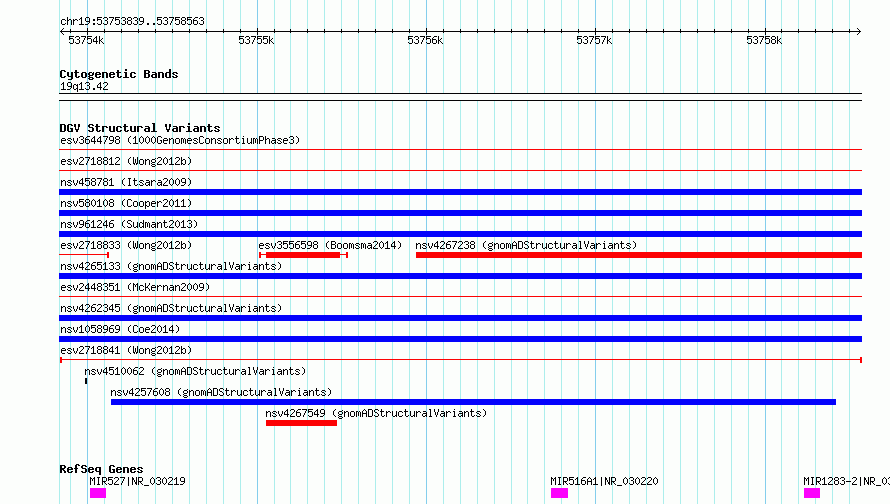Click the nsv458781 (Itsara2009) label
The width and height of the screenshot is (890, 504).
click(126, 182)
